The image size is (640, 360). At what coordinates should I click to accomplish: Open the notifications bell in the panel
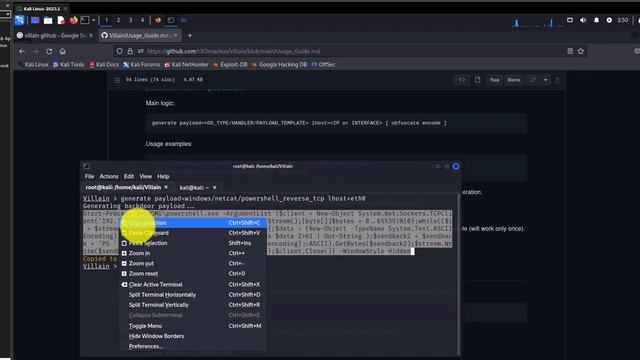click(x=596, y=20)
